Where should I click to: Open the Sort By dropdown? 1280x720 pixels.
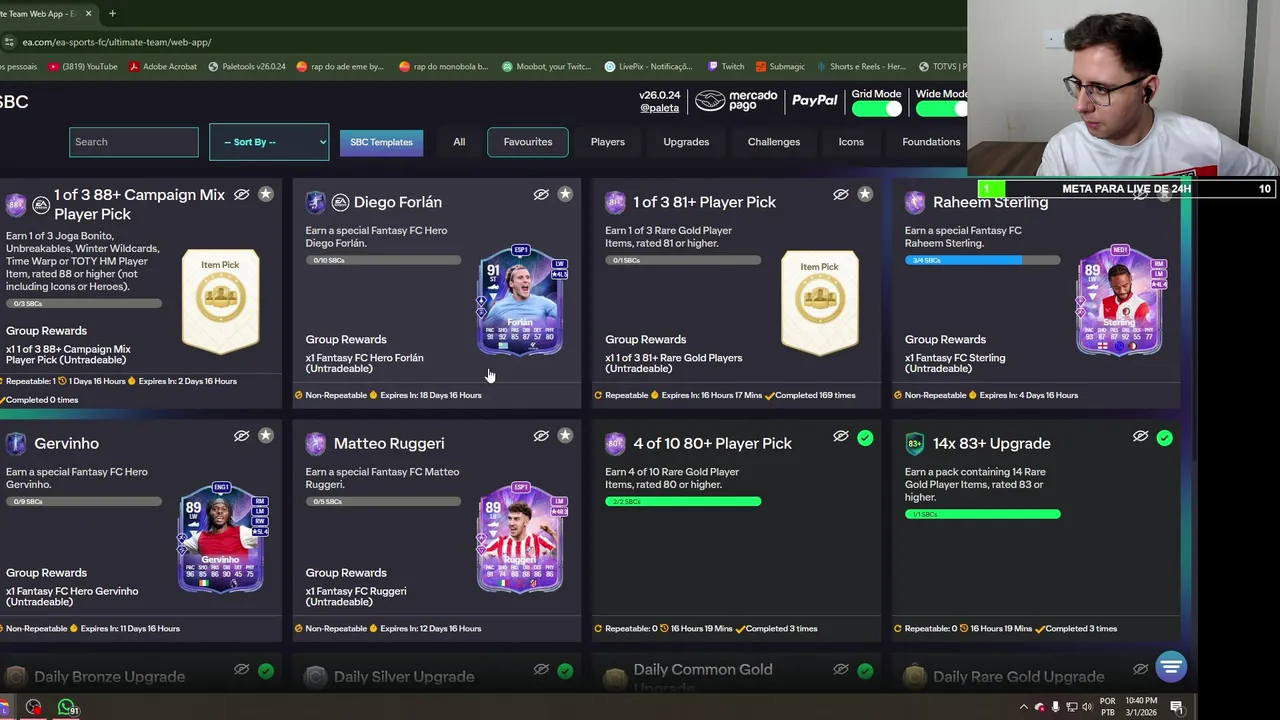(269, 142)
